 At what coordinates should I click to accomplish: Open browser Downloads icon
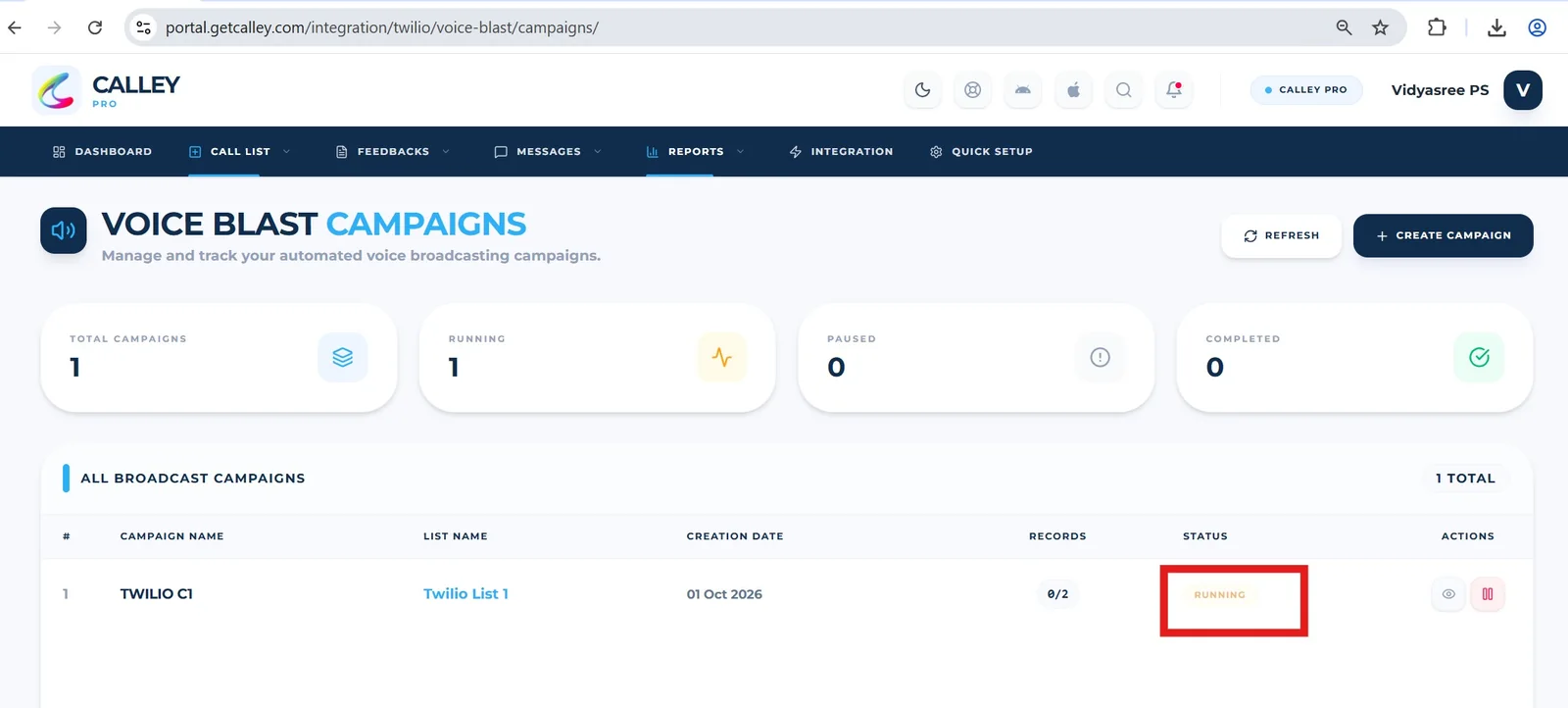pos(1496,27)
